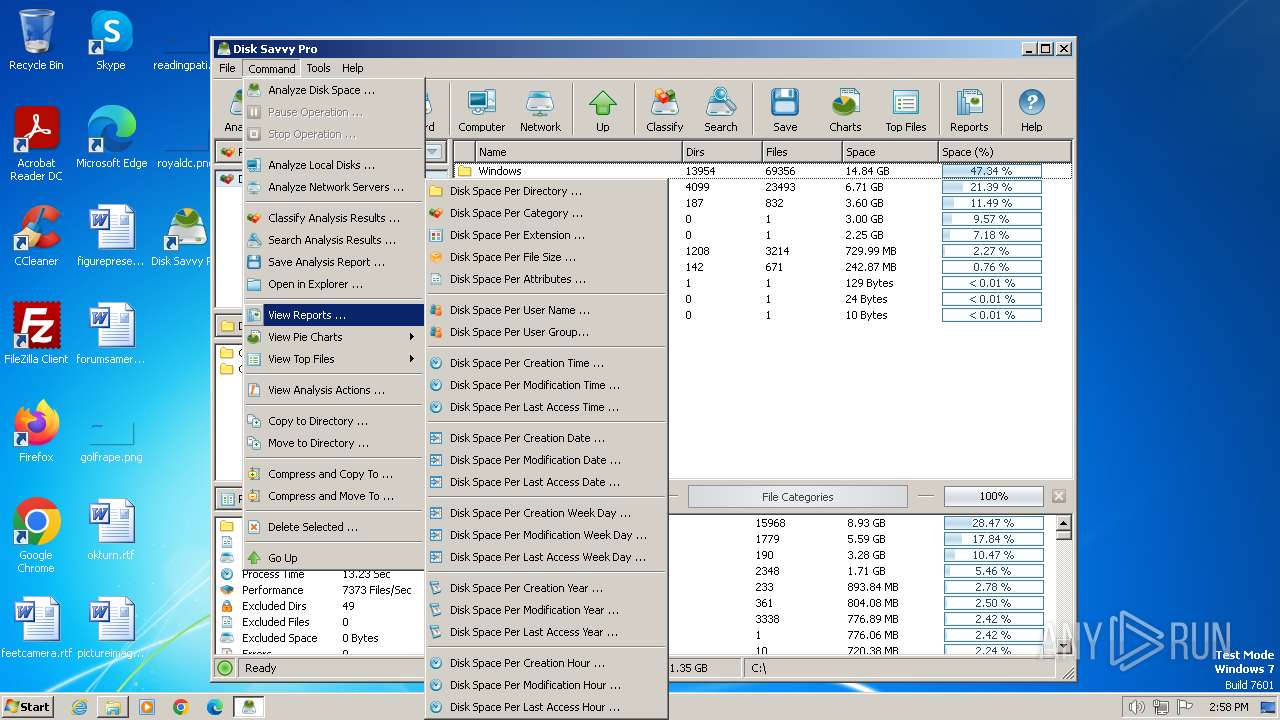The width and height of the screenshot is (1280, 720).
Task: Open FileZilla Client desktop shortcut
Action: click(x=36, y=333)
